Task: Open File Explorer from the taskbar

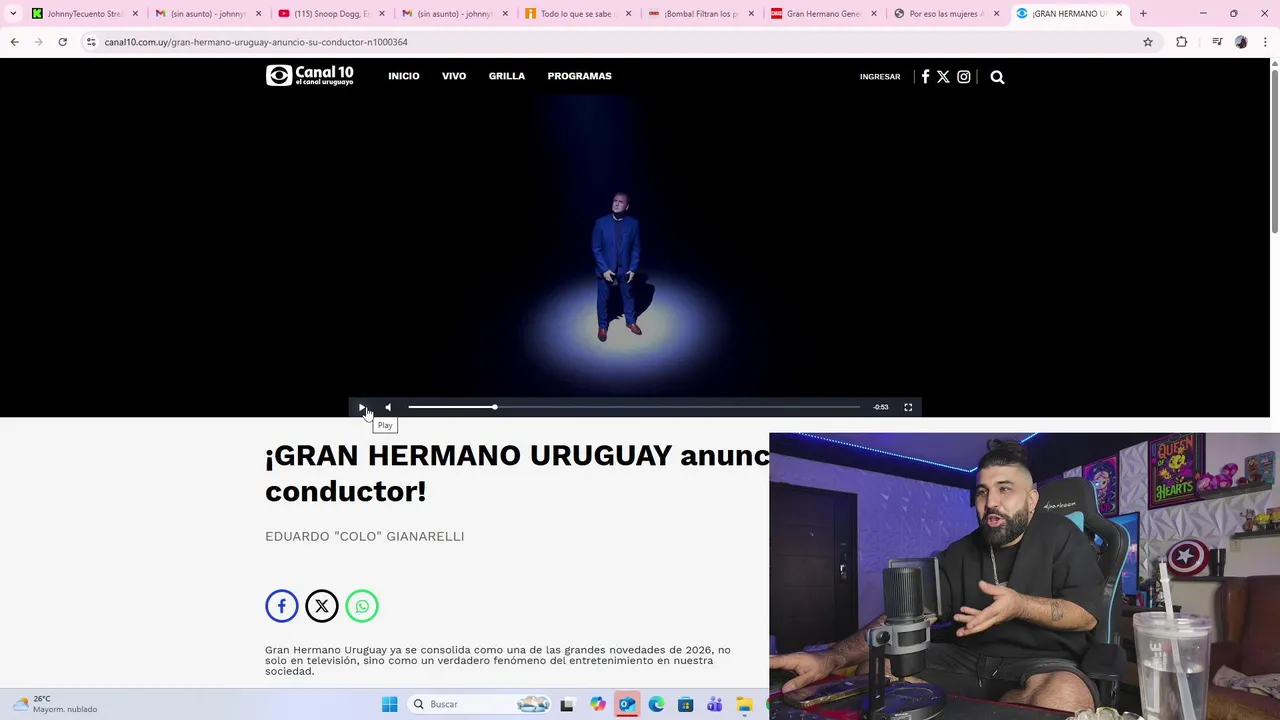Action: [x=744, y=704]
